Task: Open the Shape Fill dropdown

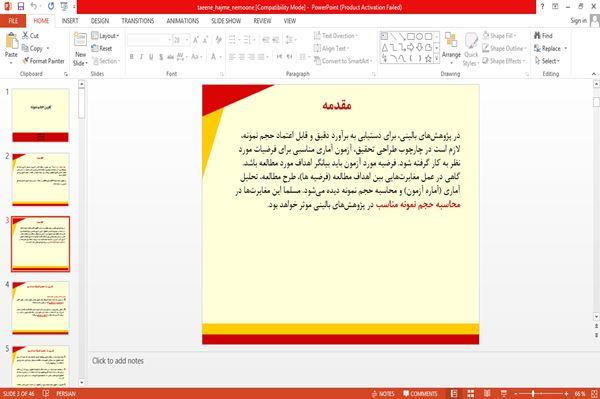Action: coord(499,36)
